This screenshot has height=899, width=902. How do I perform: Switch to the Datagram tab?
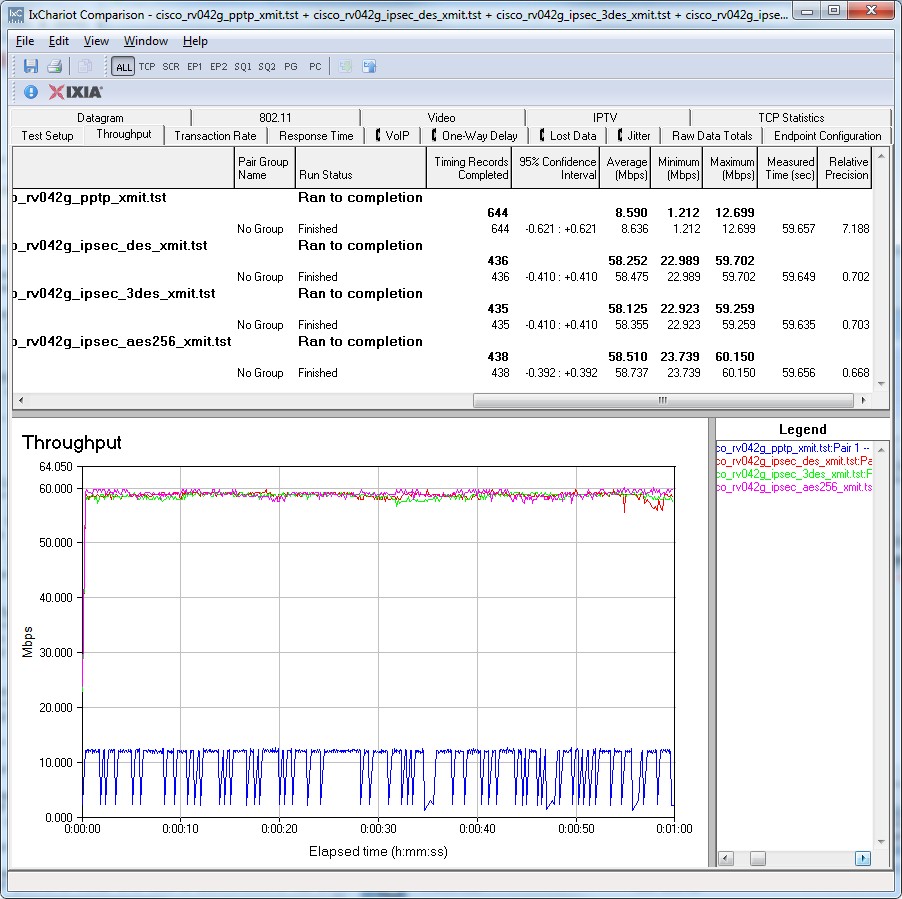pos(101,117)
